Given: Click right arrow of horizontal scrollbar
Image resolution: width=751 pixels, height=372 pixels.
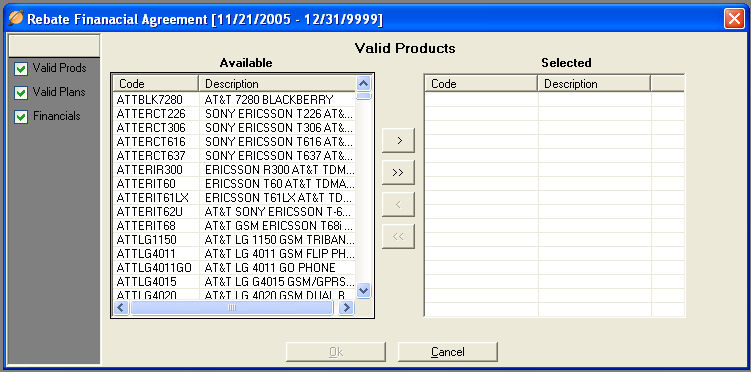Looking at the screenshot, I should (x=346, y=307).
